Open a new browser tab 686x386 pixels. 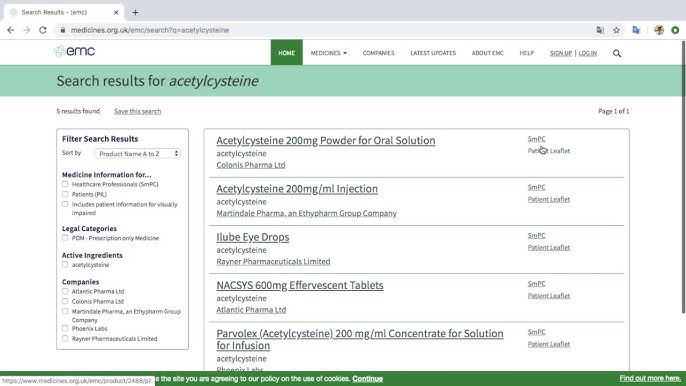click(135, 12)
